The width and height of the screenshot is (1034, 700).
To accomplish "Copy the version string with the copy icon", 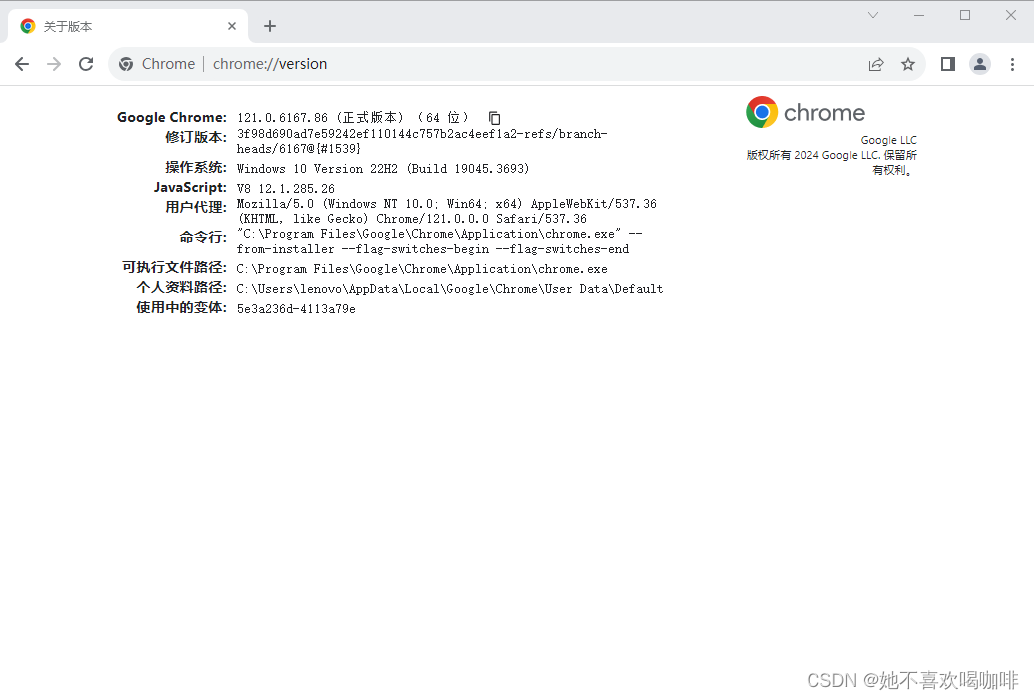I will 495,118.
